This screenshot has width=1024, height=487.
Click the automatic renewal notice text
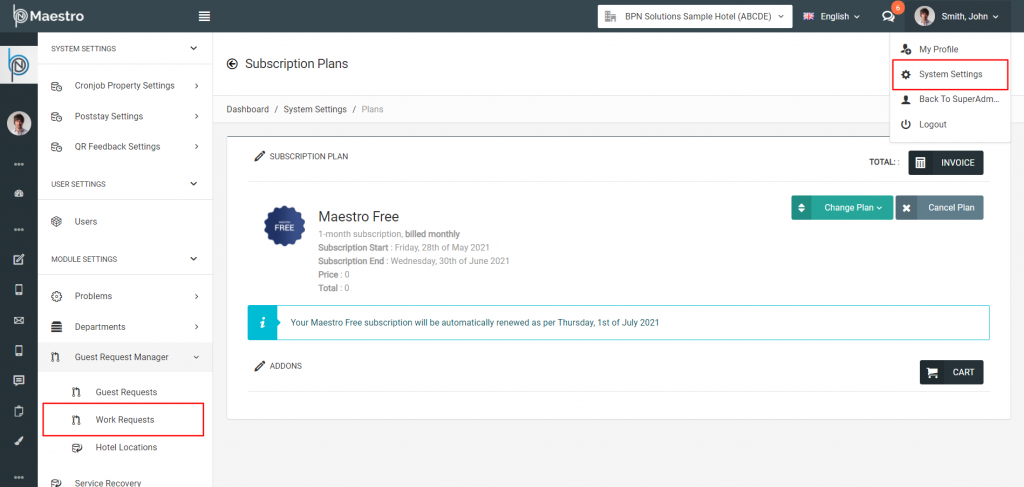475,322
